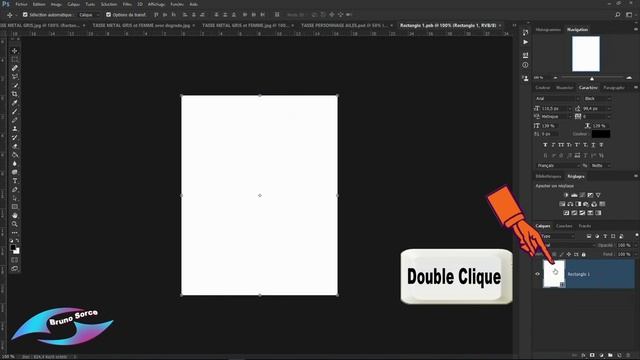Toggle the layer filtering switch

[x=637, y=236]
